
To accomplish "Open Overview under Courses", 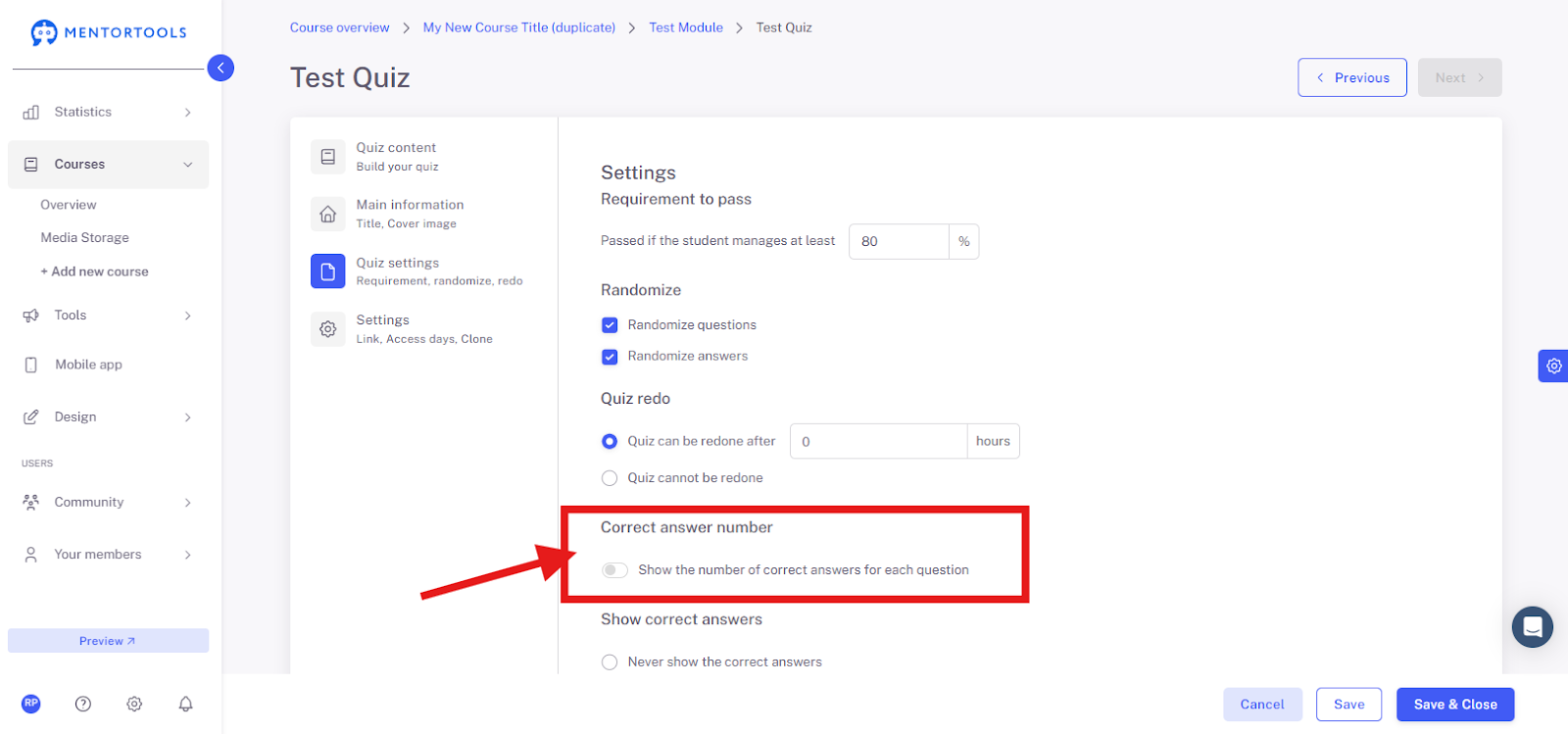I will 69,205.
